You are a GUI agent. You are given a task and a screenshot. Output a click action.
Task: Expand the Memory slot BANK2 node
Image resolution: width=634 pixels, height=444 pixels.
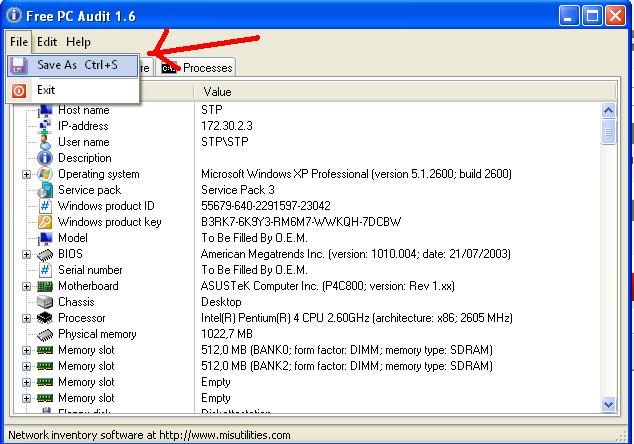tap(26, 366)
